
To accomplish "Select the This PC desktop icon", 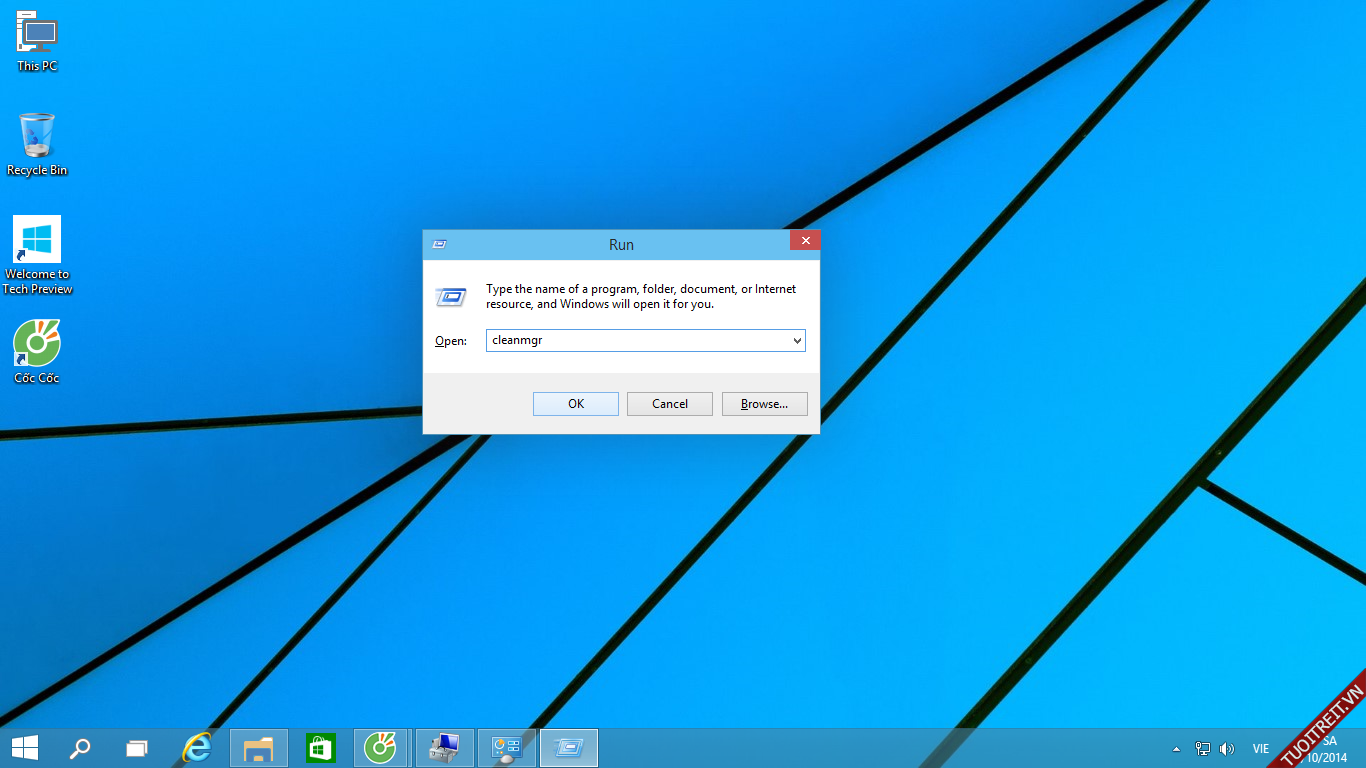I will 37,40.
